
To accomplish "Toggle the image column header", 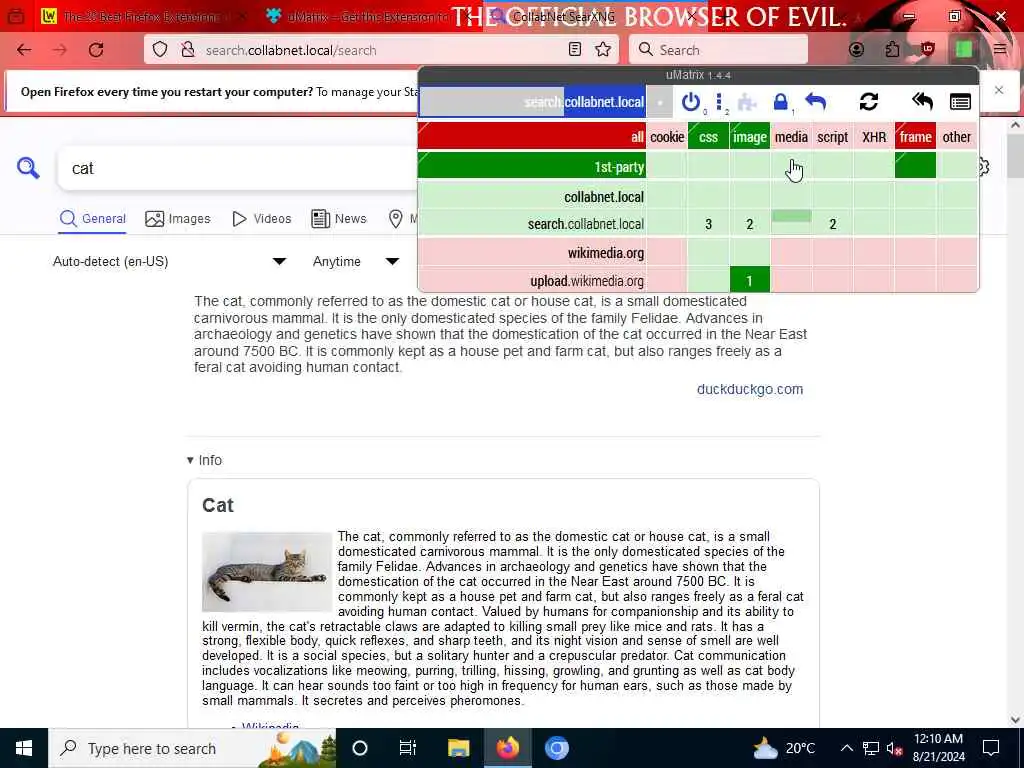I will 750,136.
